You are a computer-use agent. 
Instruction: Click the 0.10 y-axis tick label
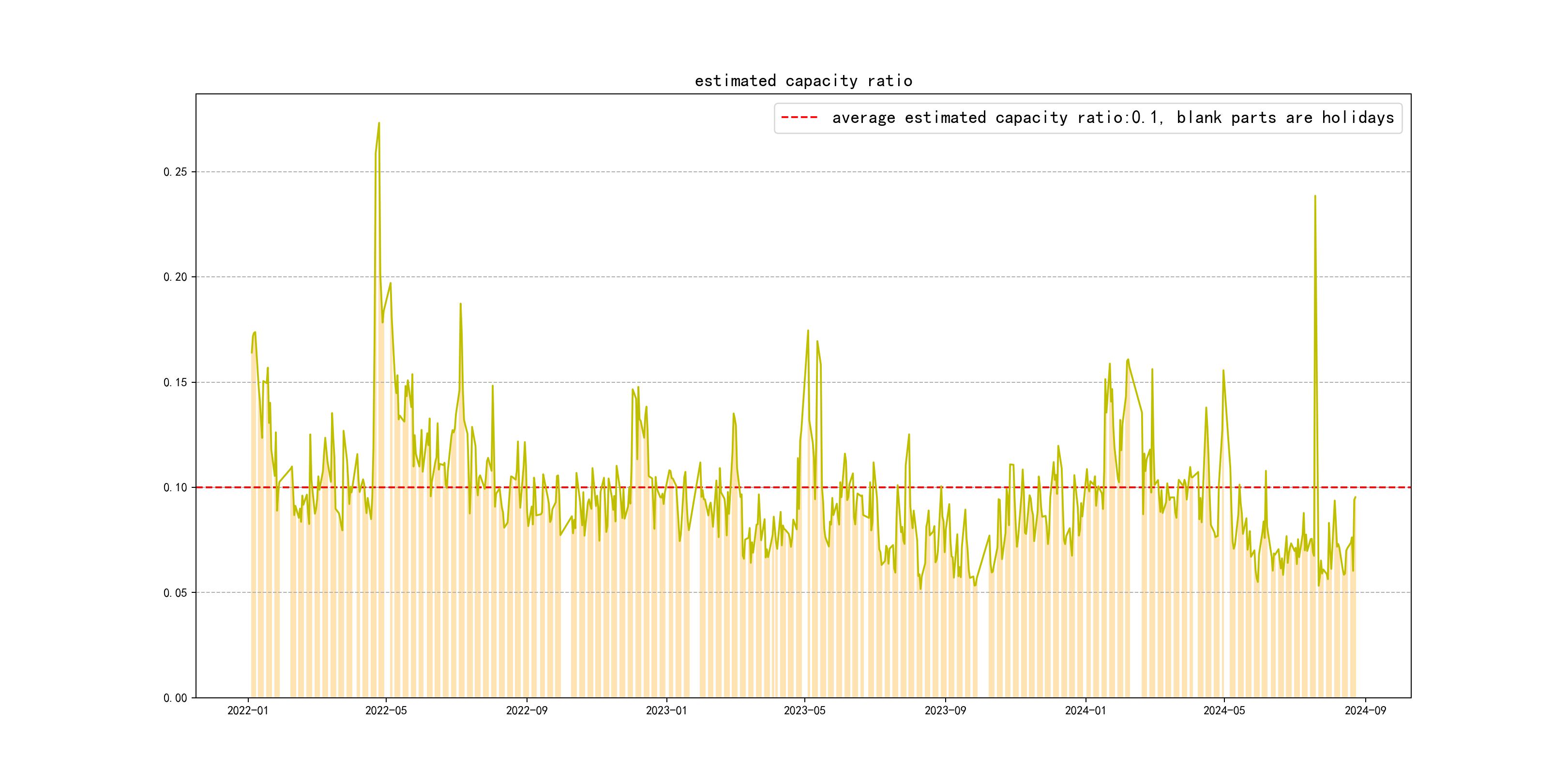[175, 487]
